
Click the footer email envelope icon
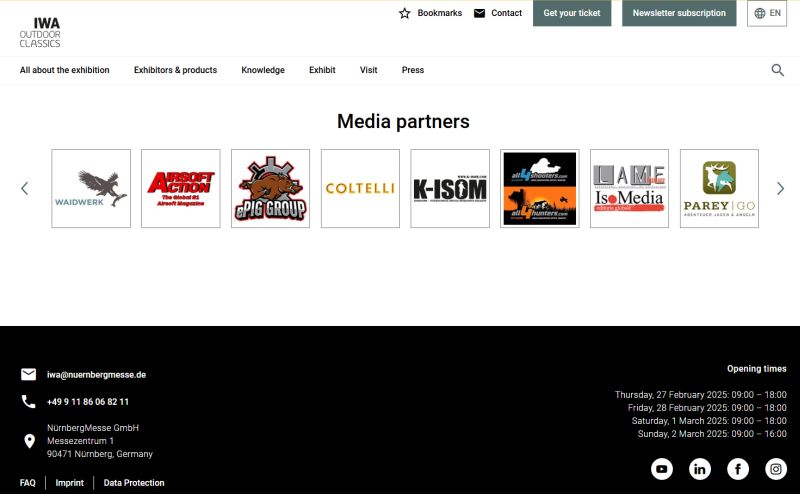(29, 375)
